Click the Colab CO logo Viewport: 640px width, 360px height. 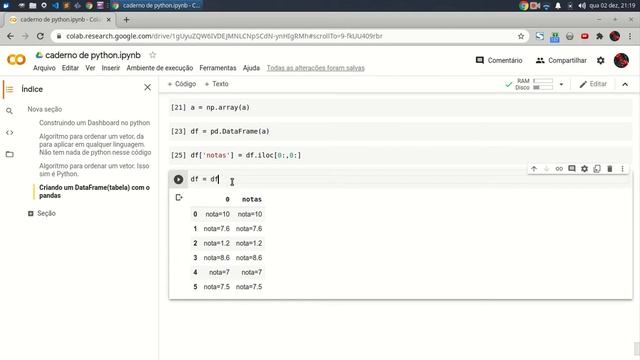pos(16,60)
